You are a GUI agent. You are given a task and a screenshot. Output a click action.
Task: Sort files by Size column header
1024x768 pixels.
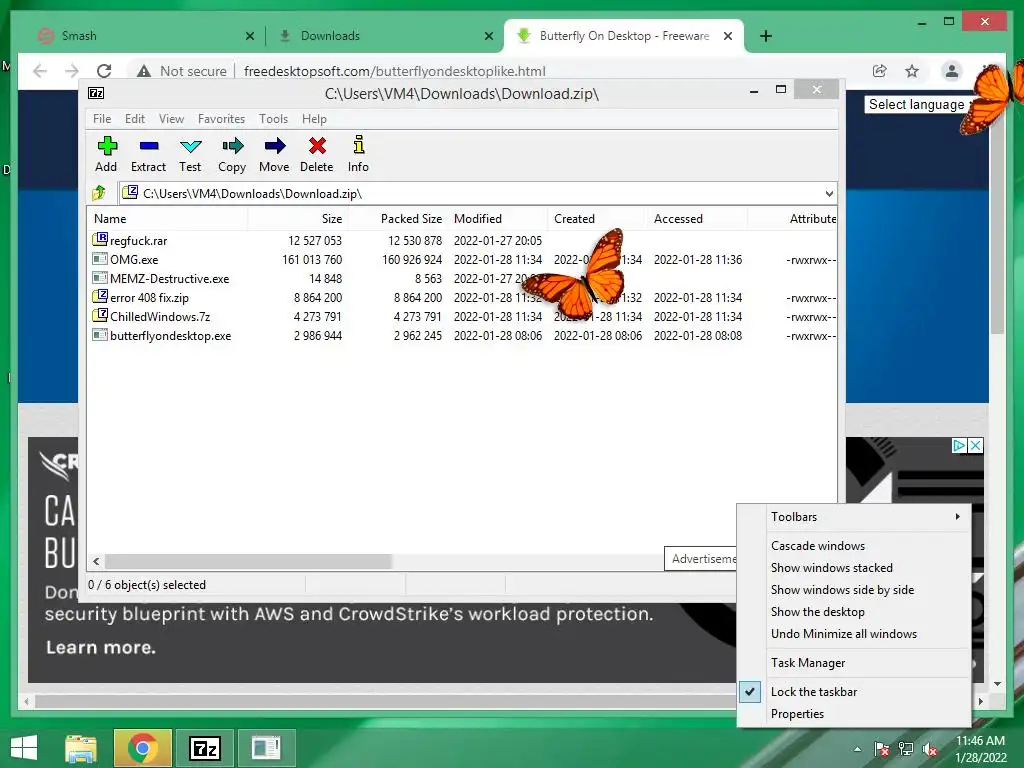(297, 219)
